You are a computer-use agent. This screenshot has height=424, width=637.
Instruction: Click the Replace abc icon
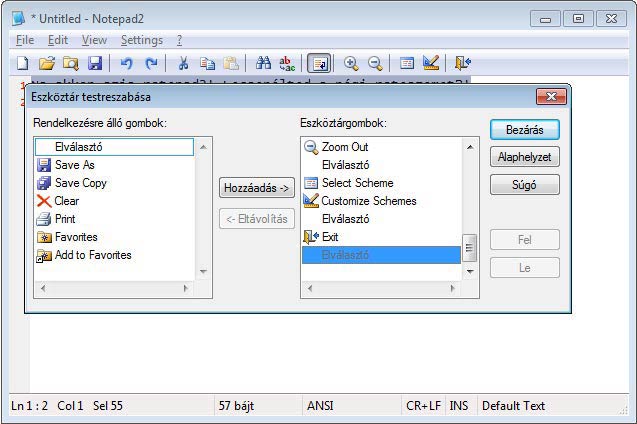click(x=287, y=63)
